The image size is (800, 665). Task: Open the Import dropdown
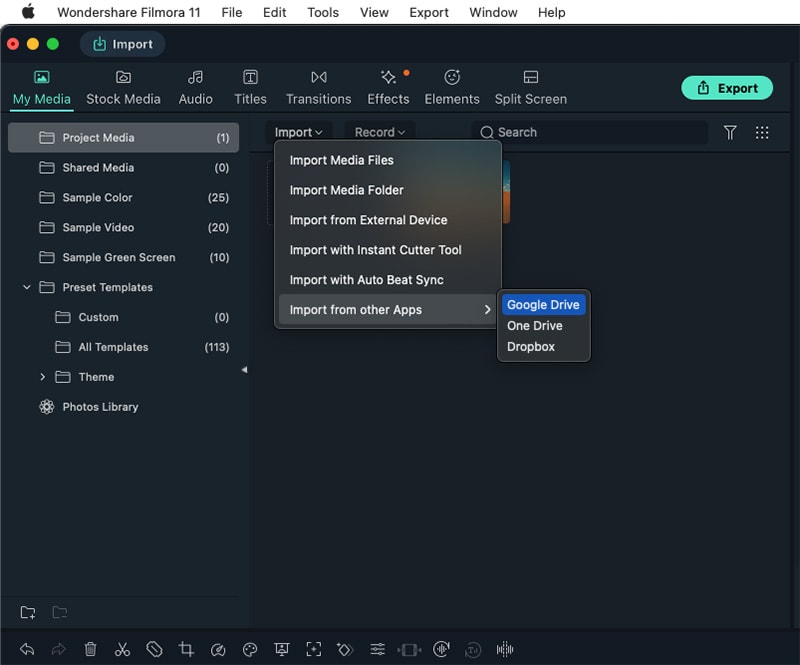[298, 132]
